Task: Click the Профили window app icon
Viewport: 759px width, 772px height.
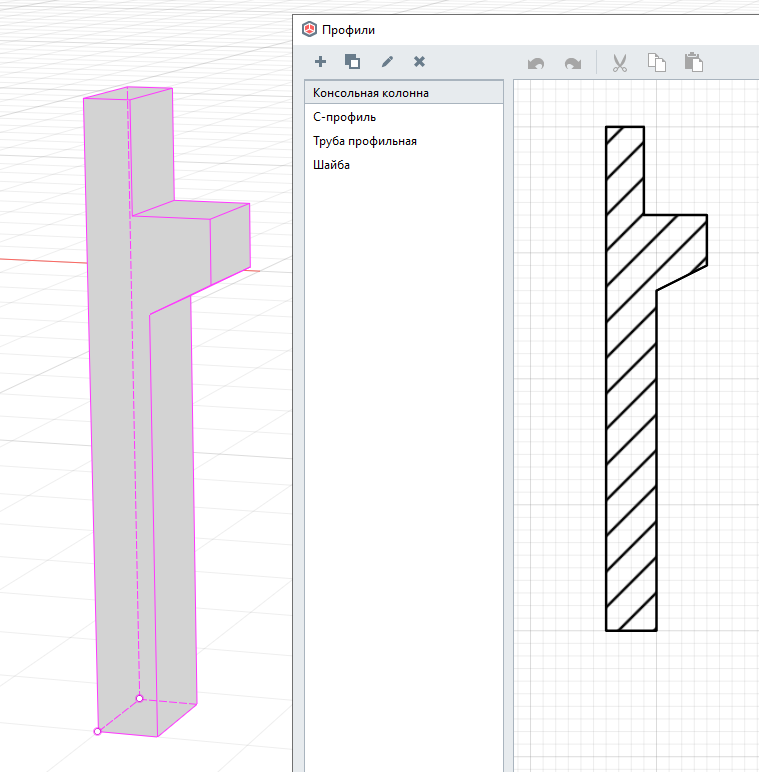Action: pyautogui.click(x=309, y=31)
